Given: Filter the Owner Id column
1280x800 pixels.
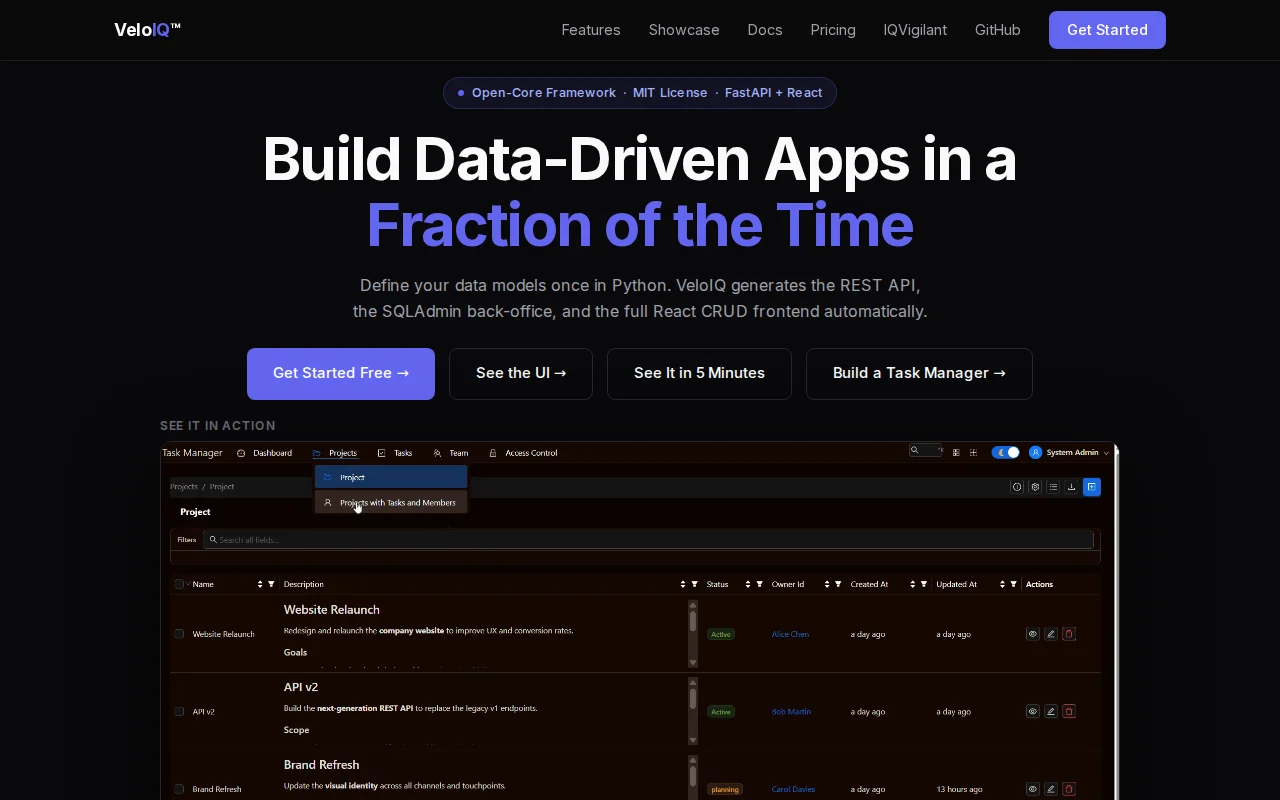Looking at the screenshot, I should [839, 584].
